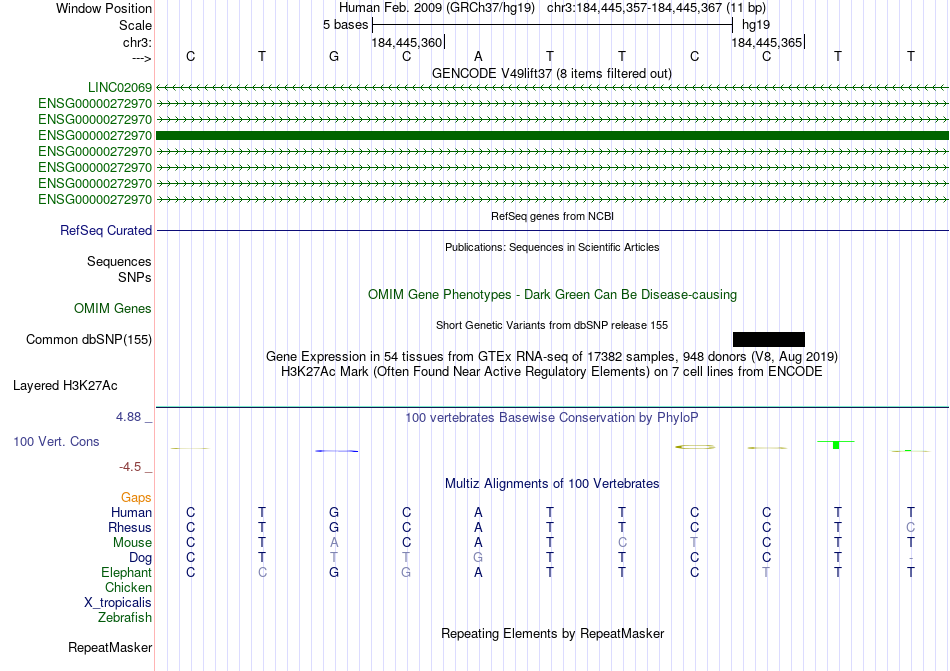This screenshot has height=671, width=950.
Task: Click the GENCODE V49lift37 track title
Action: [x=551, y=74]
